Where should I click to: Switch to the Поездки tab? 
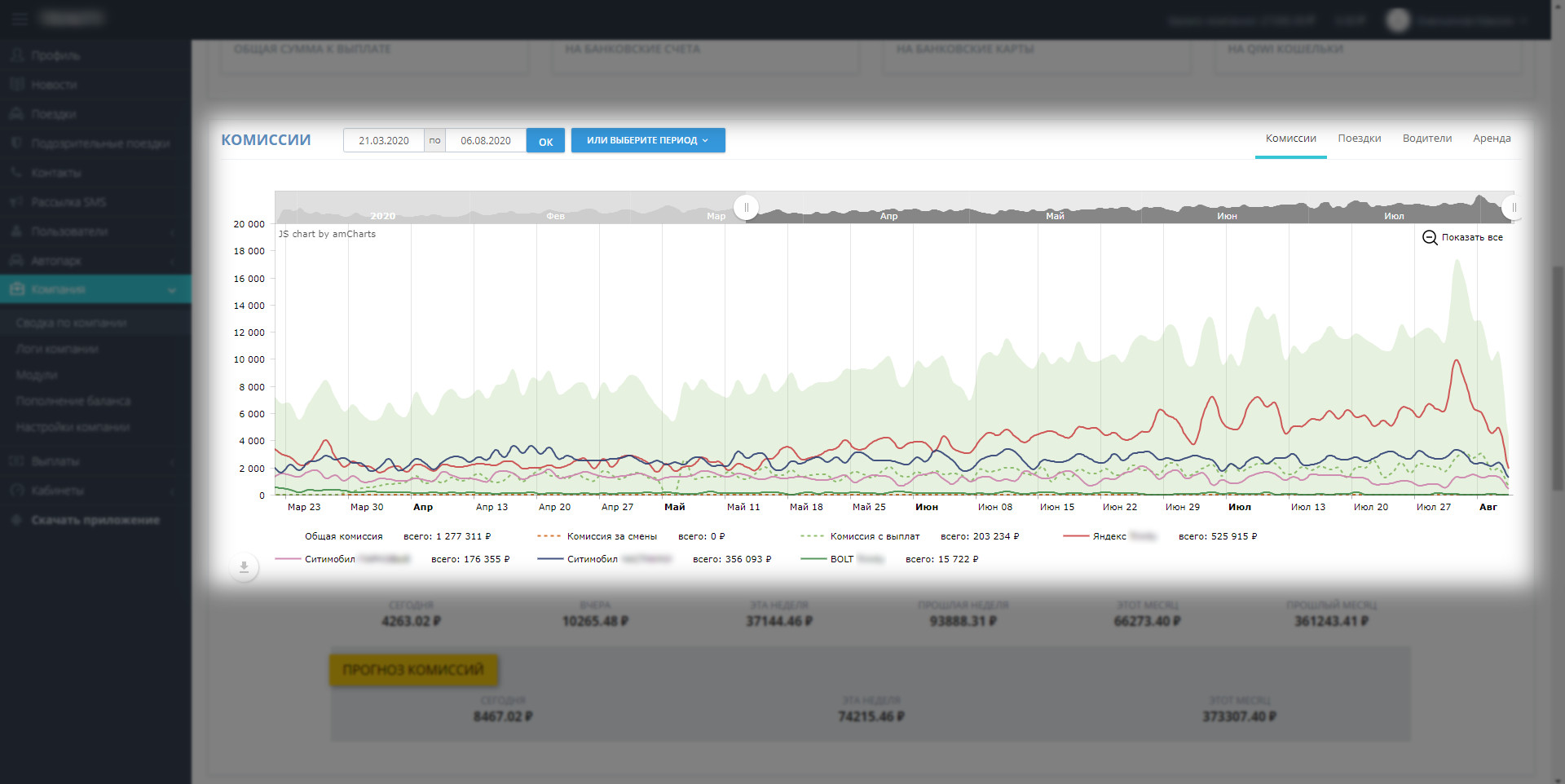pyautogui.click(x=1359, y=139)
